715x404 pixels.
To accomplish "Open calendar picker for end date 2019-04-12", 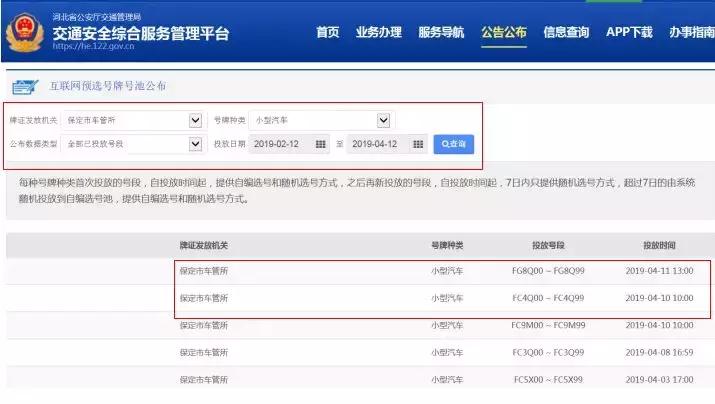I will pyautogui.click(x=418, y=144).
